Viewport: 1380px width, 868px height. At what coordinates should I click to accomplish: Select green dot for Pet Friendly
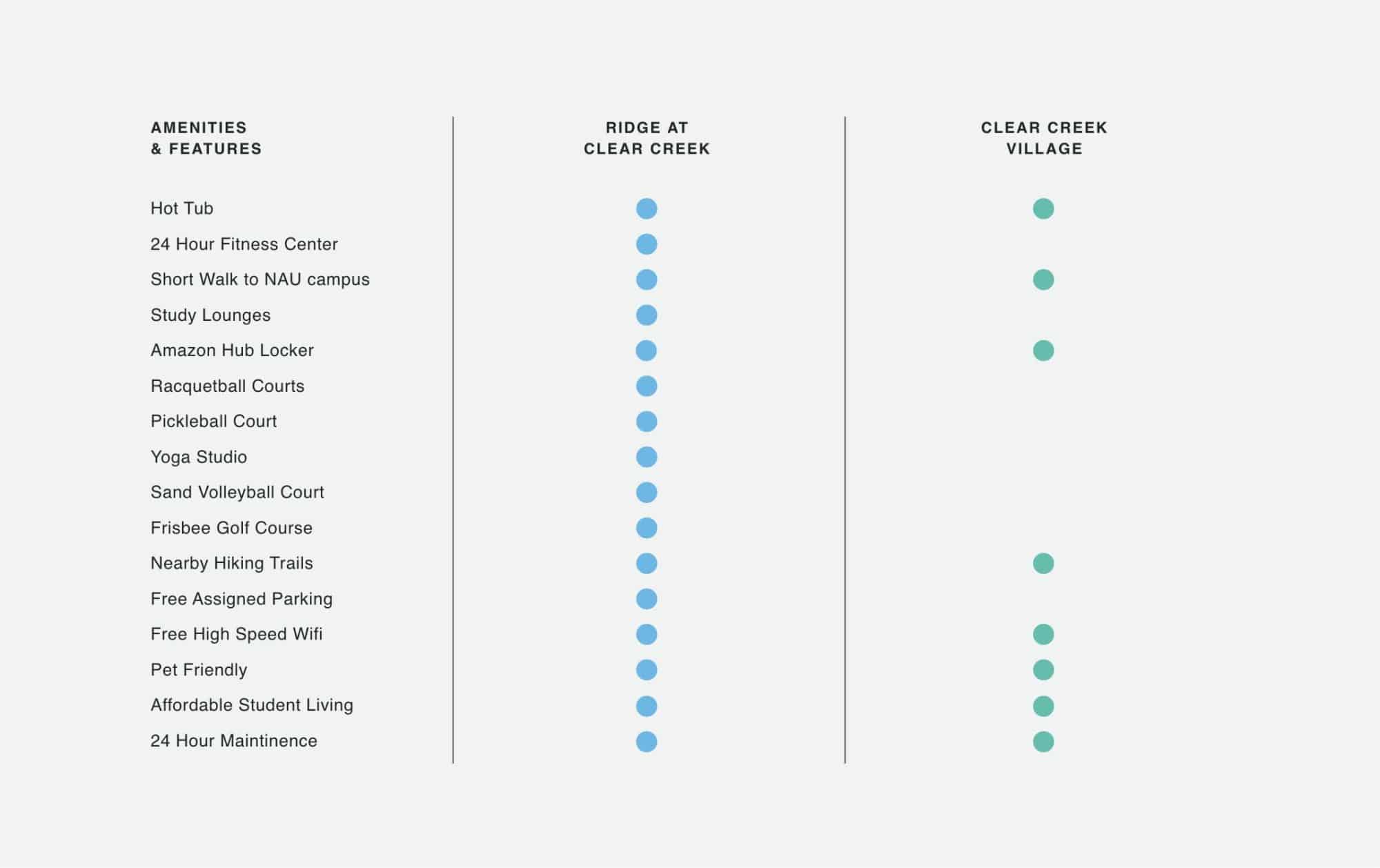(1043, 670)
